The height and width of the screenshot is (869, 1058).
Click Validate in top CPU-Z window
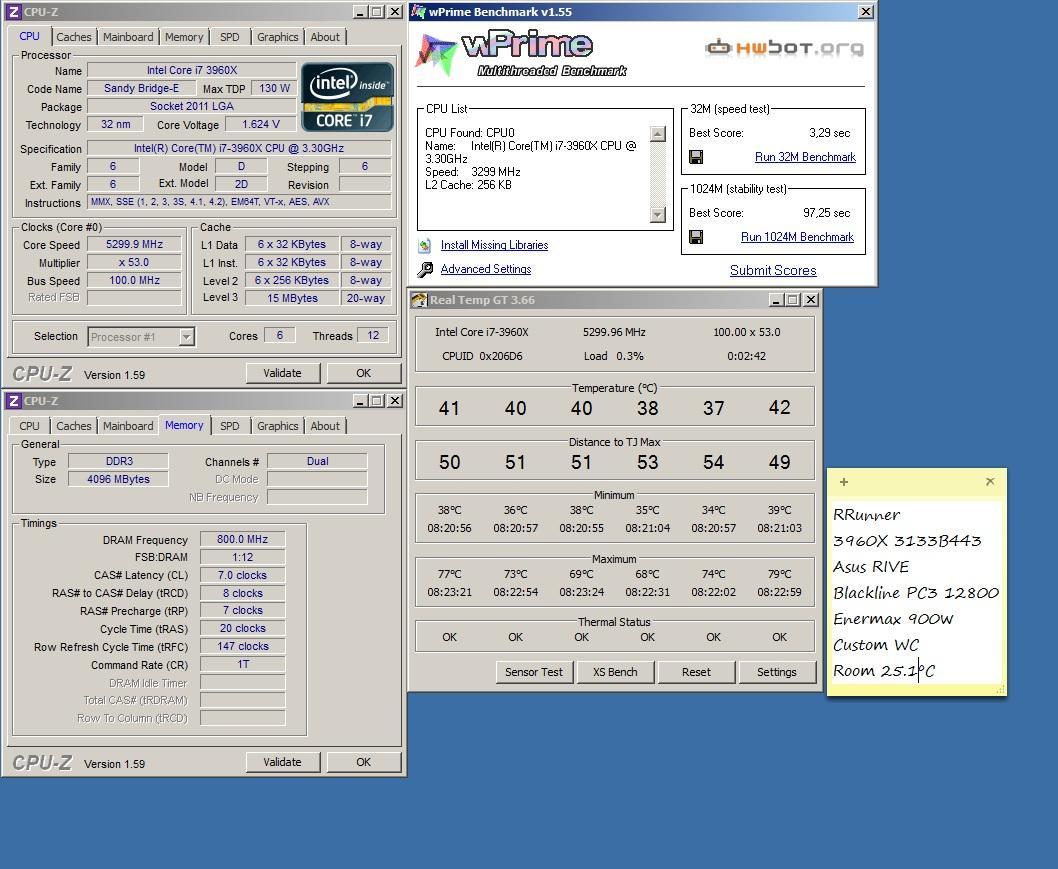tap(282, 373)
